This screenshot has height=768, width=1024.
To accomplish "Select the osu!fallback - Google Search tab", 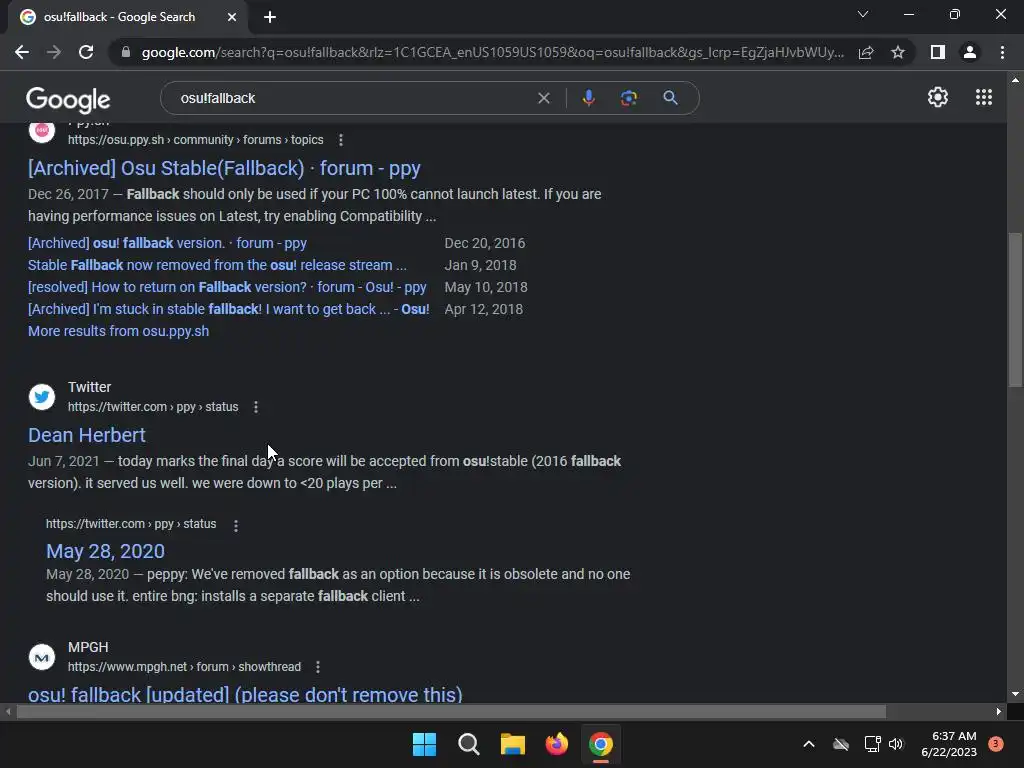I will (x=127, y=17).
